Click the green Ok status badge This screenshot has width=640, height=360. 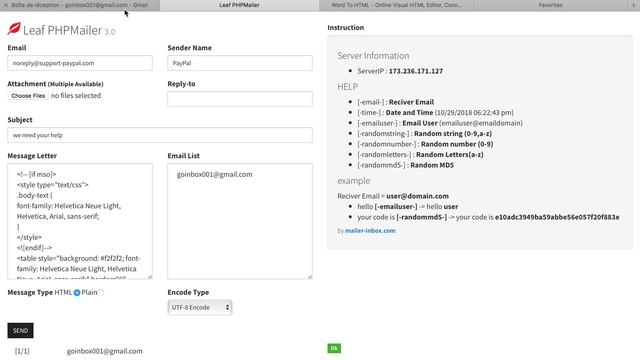click(334, 348)
